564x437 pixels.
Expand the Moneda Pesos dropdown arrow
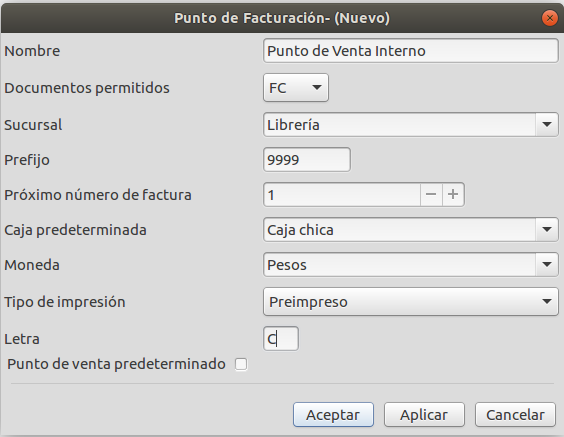pyautogui.click(x=547, y=264)
